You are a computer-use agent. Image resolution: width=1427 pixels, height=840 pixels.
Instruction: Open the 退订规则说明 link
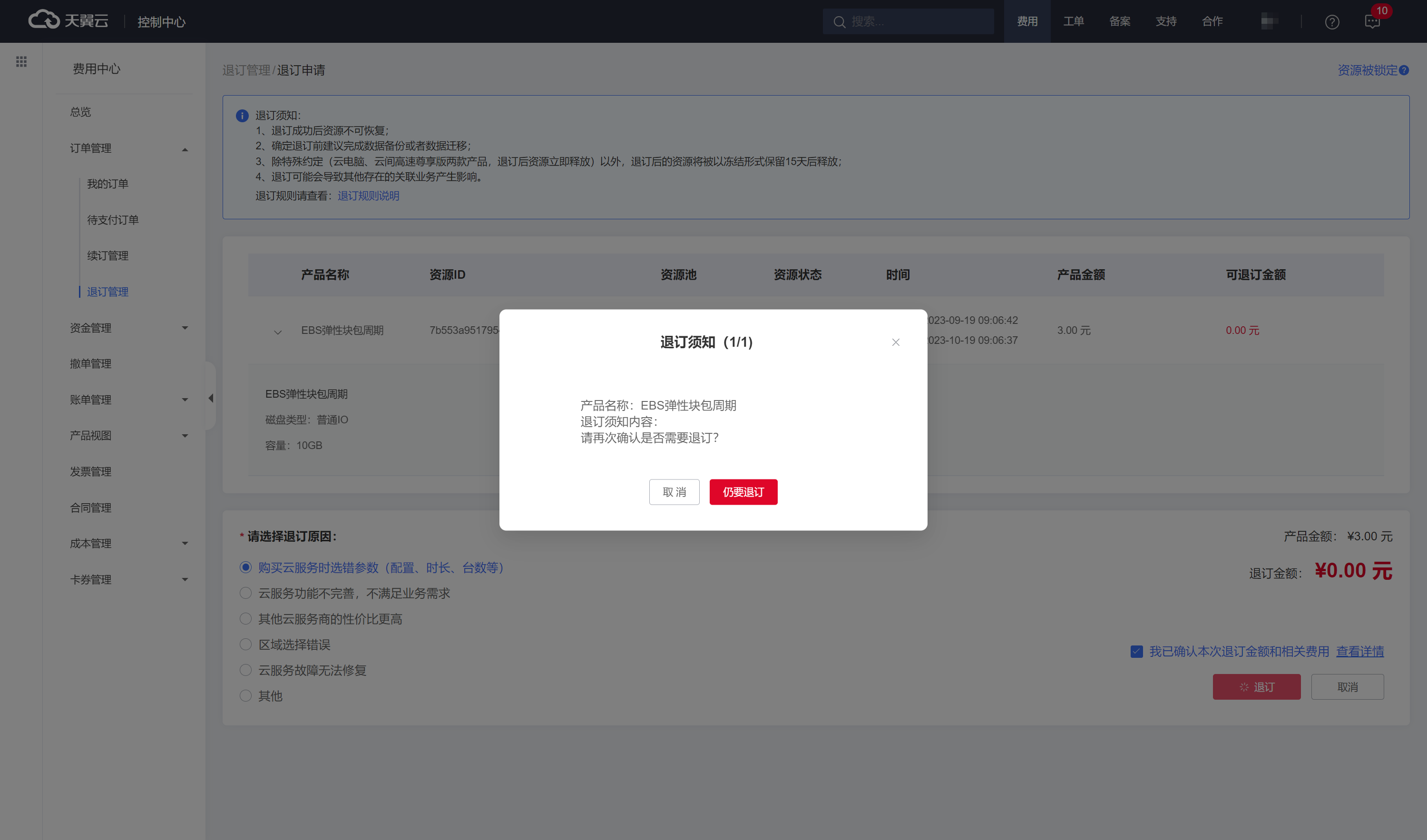368,196
